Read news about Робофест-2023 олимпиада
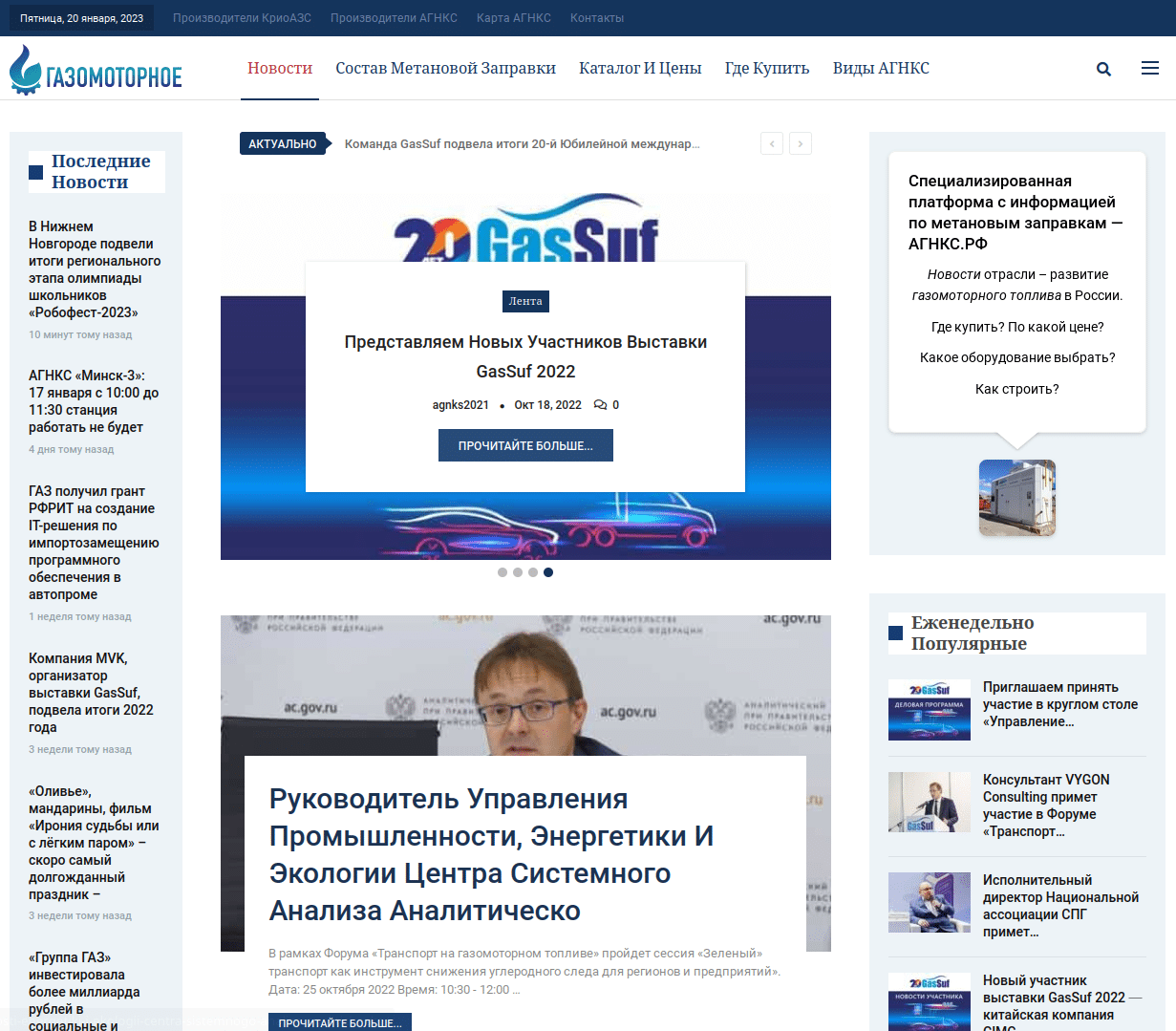 (x=95, y=269)
